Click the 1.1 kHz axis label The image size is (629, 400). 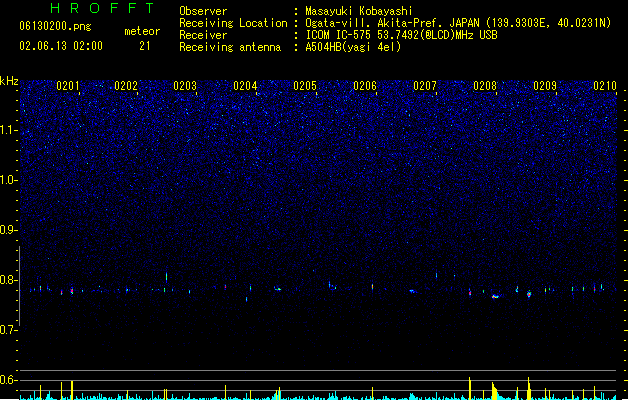coord(9,130)
